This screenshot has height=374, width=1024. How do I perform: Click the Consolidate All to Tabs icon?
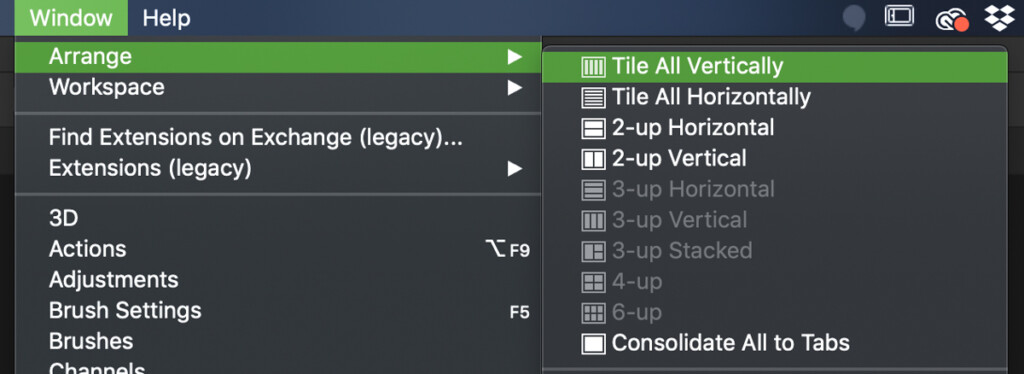tap(593, 343)
